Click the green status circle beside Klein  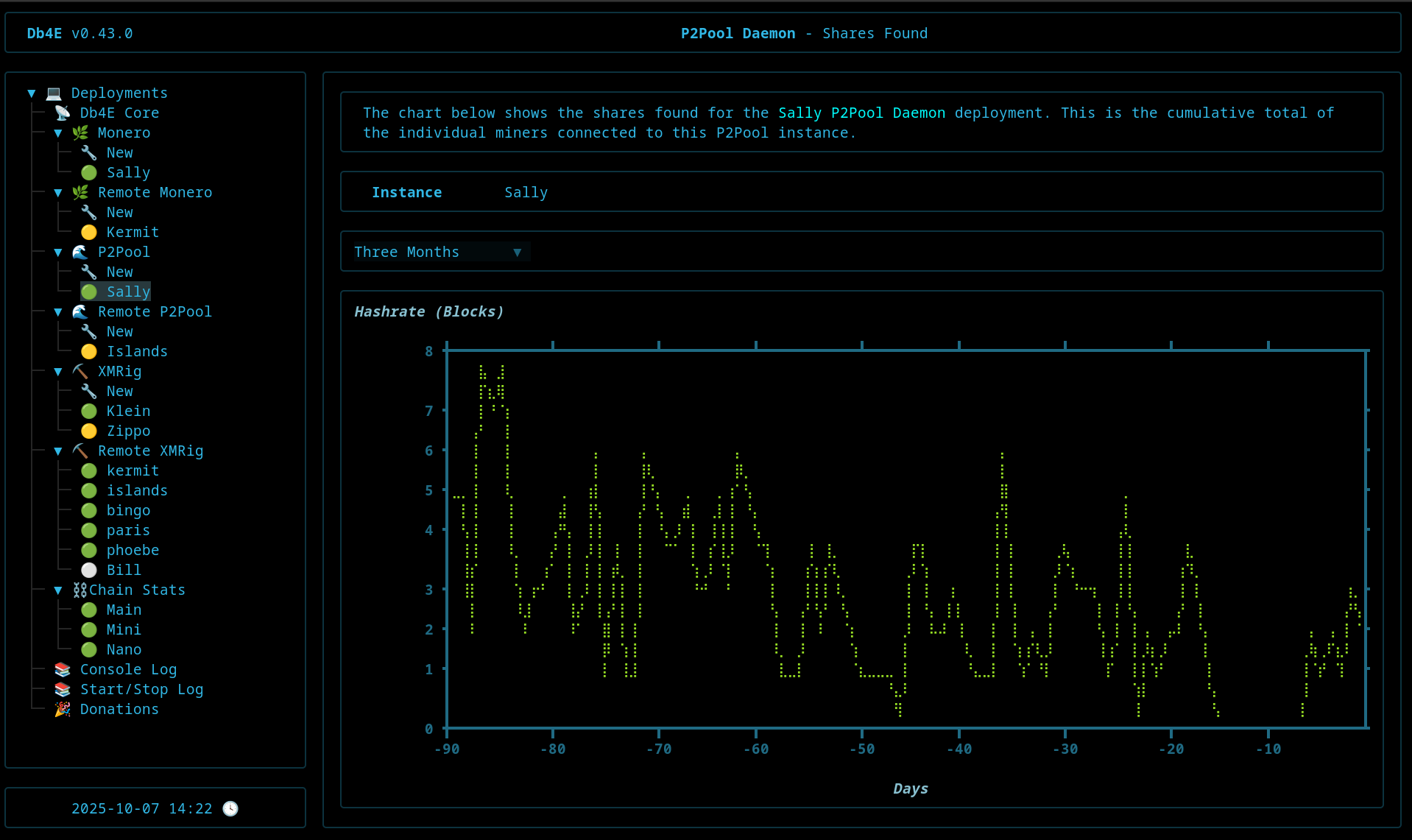coord(89,411)
